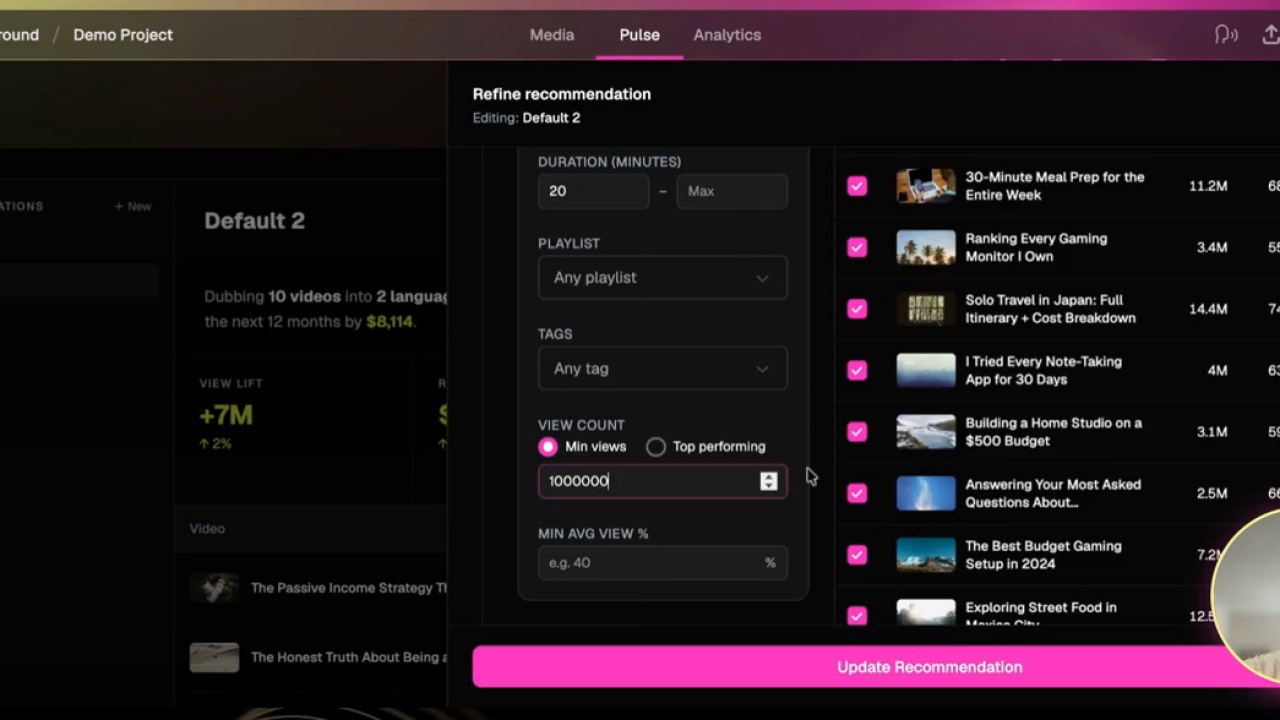Click Best Budget Gaming Setup thumbnail
The image size is (1280, 720).
pyautogui.click(x=926, y=555)
